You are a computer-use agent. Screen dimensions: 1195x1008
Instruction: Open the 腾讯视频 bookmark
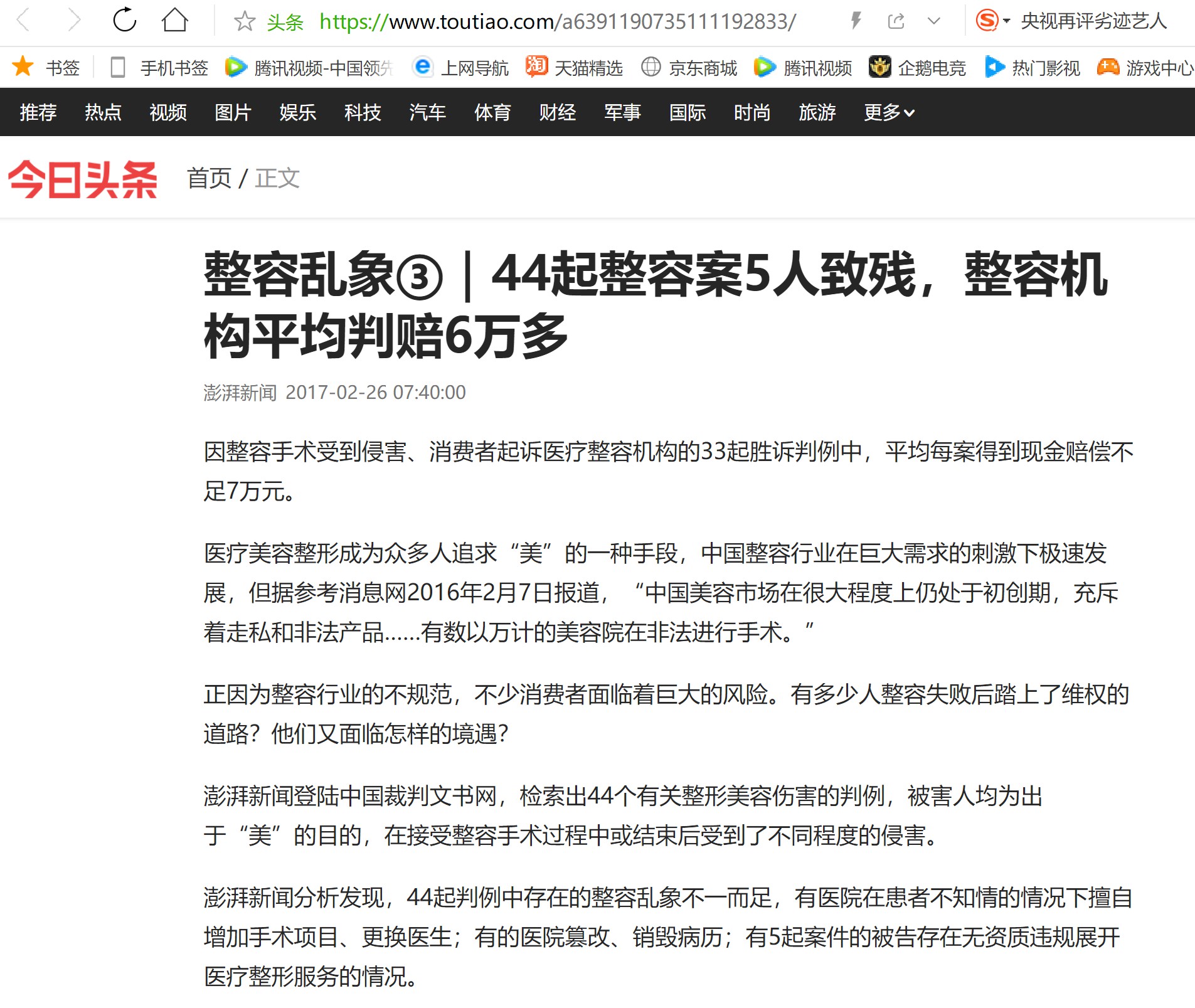803,67
